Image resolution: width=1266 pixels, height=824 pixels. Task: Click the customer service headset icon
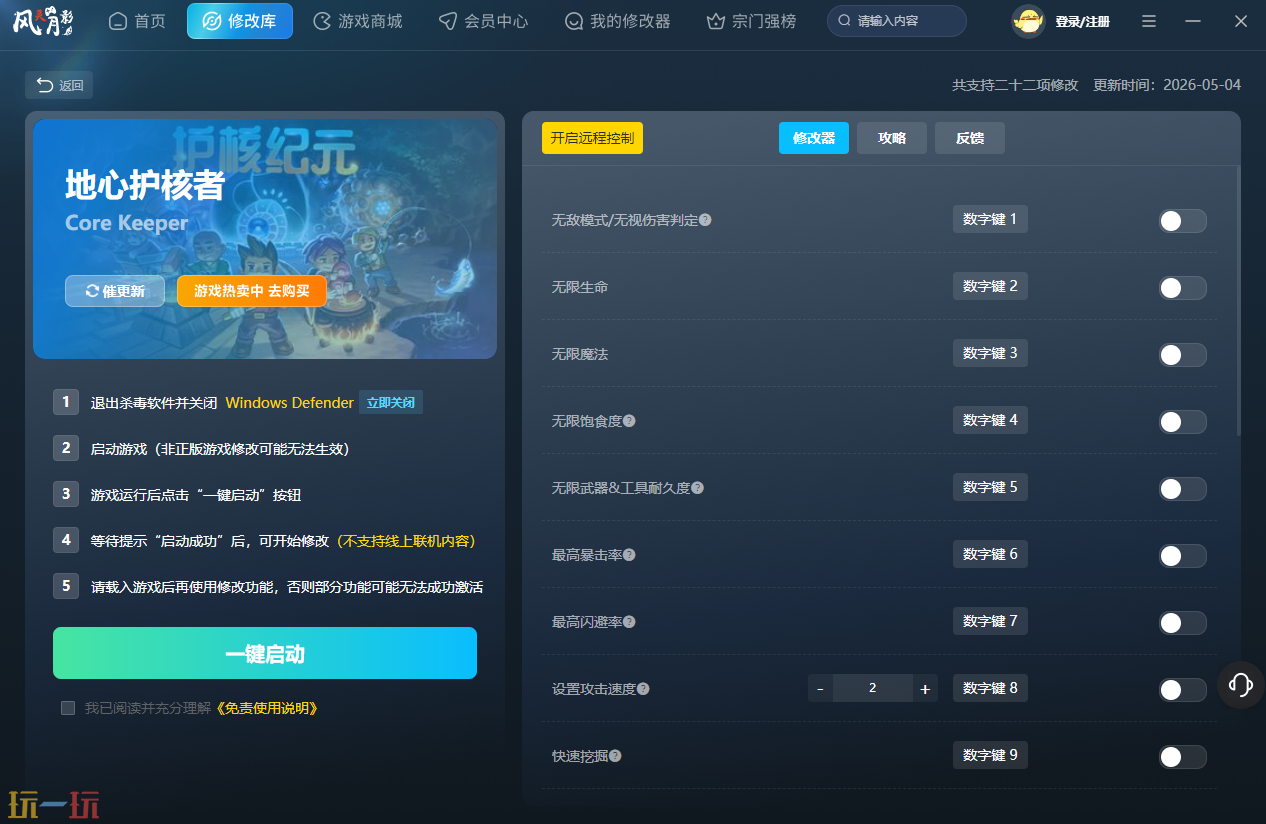click(x=1241, y=685)
